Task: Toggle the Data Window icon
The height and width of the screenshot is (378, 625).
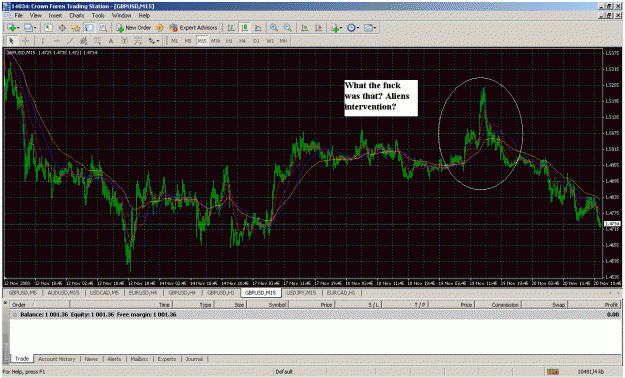Action: tap(62, 28)
